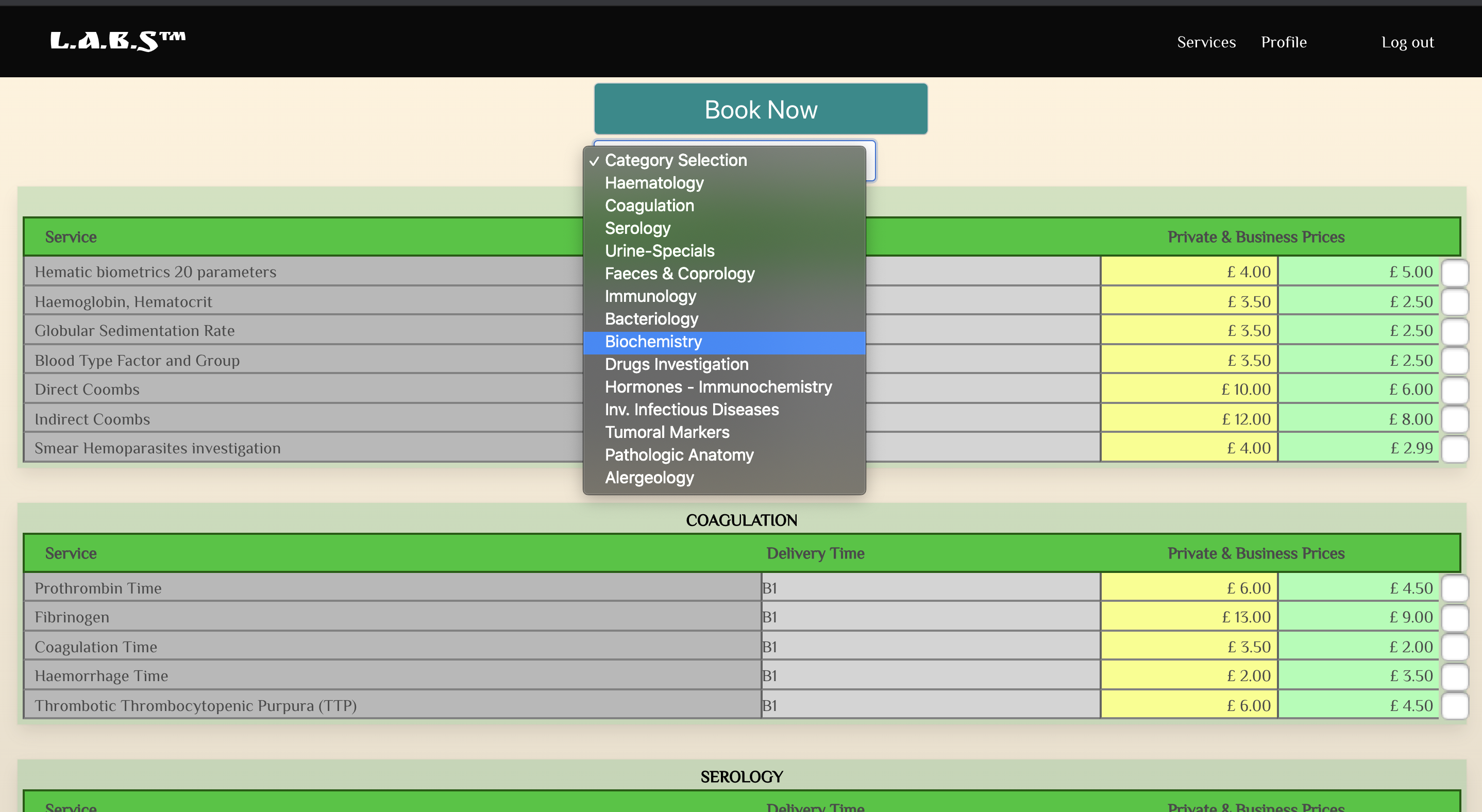
Task: Select Tumoral Markers option
Action: 667,432
